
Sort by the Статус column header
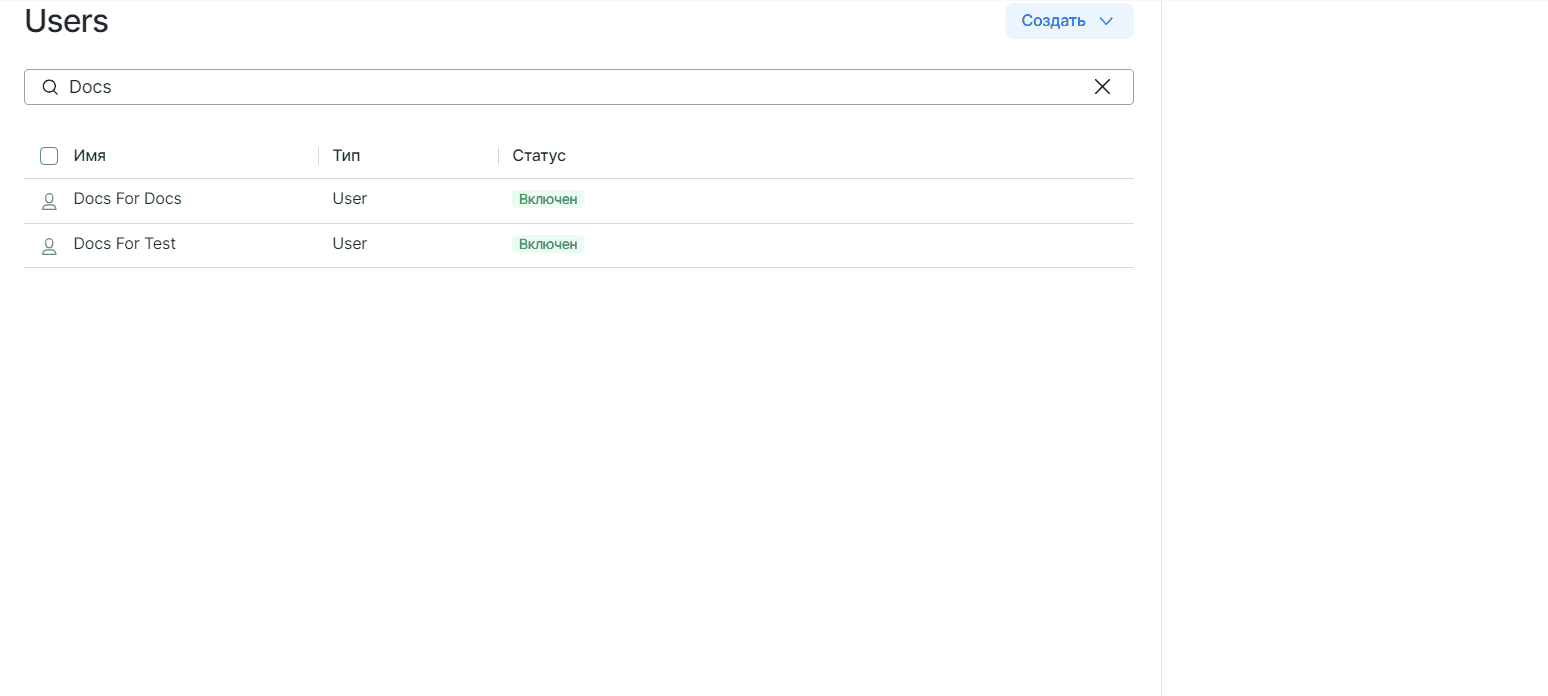539,156
